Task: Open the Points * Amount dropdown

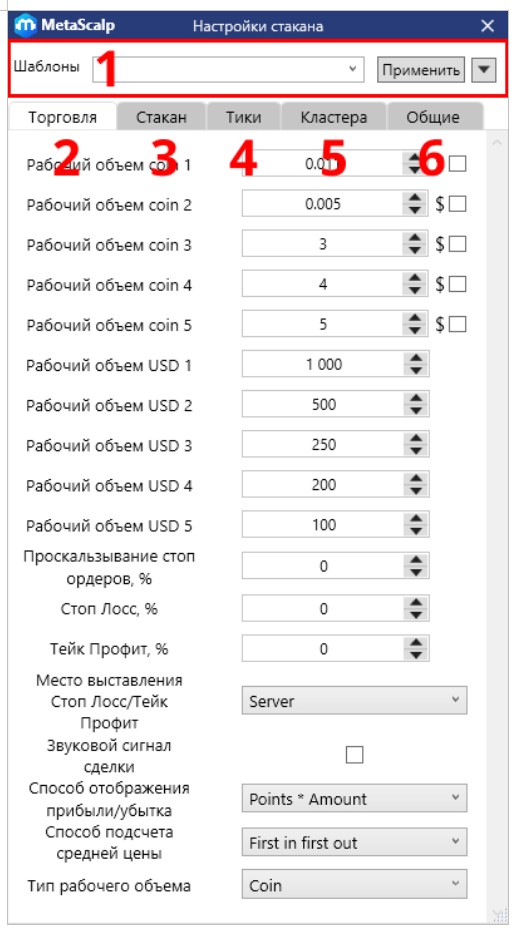Action: [354, 799]
